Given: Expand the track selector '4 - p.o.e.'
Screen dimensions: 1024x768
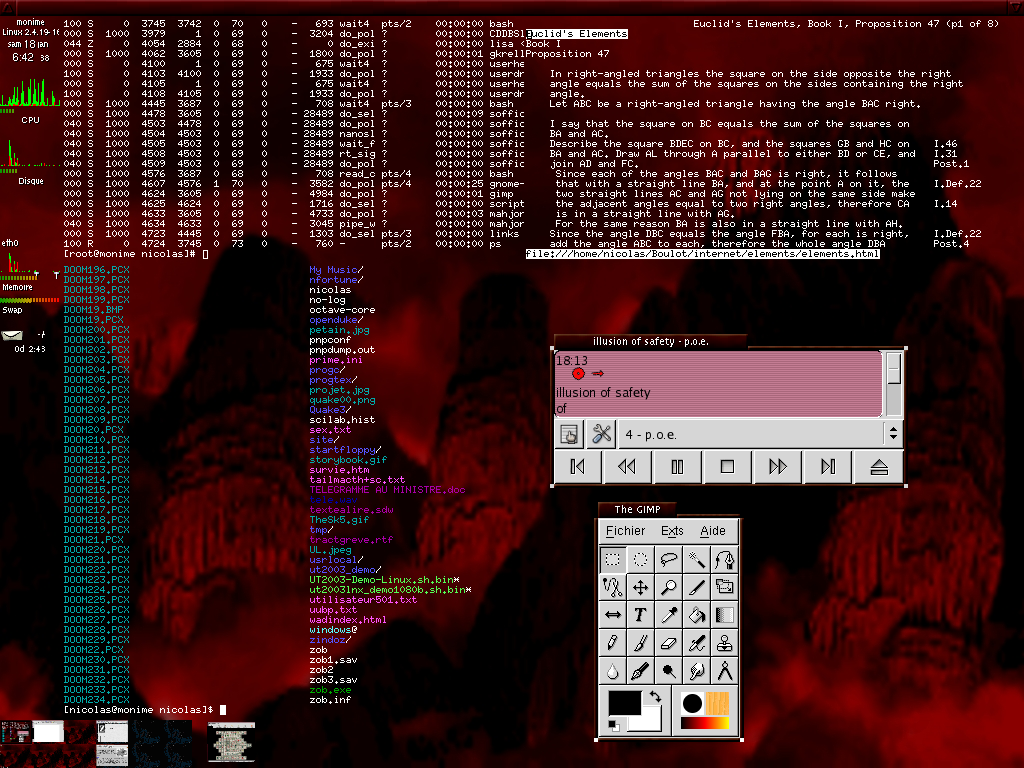Looking at the screenshot, I should [x=892, y=434].
